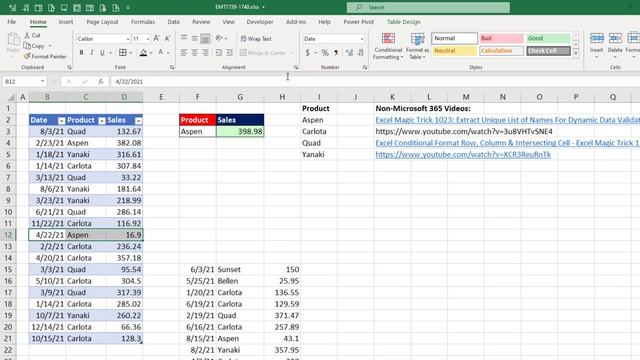The image size is (640, 360).
Task: Apply the Normal cell style
Action: pos(454,38)
